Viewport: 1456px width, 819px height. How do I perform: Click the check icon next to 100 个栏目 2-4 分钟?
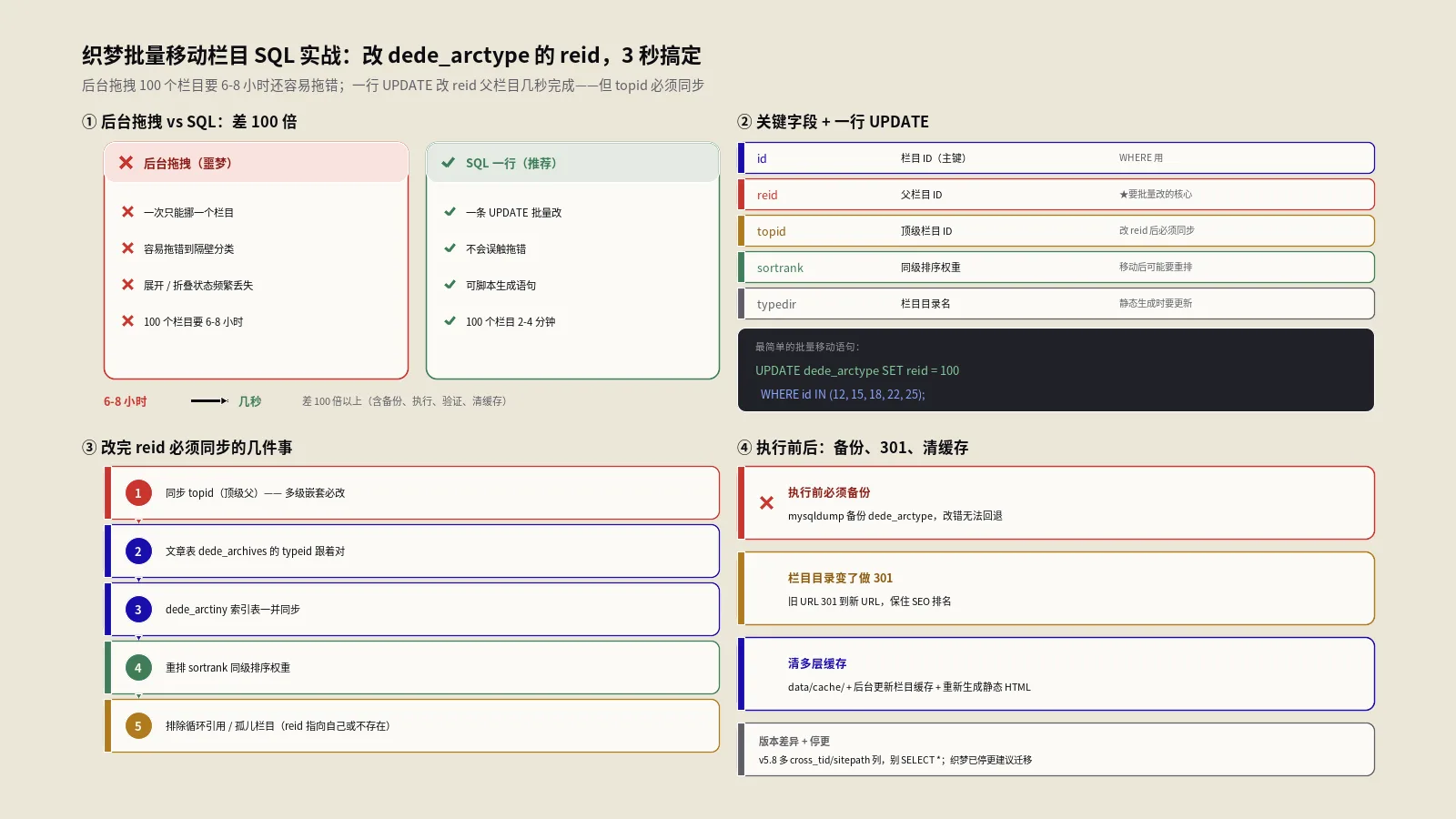(x=450, y=321)
